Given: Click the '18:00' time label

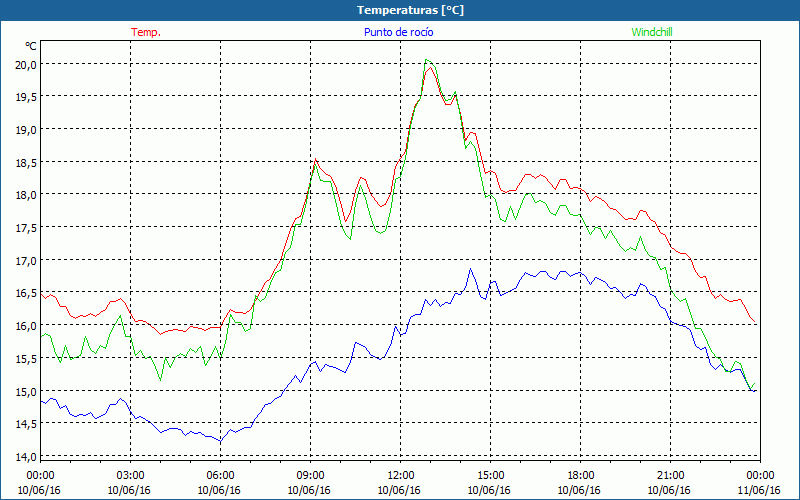Looking at the screenshot, I should tap(581, 476).
